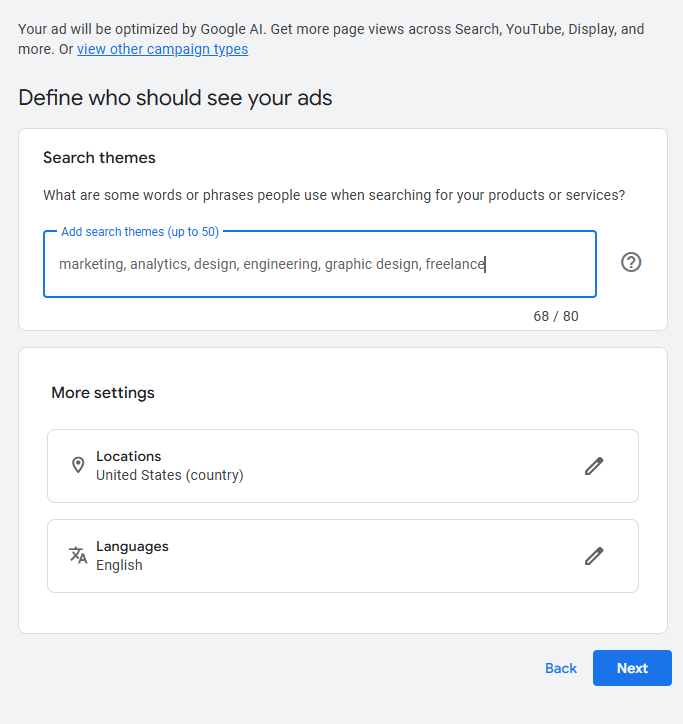683x724 pixels.
Task: Click the 'More settings' heading
Action: (103, 392)
